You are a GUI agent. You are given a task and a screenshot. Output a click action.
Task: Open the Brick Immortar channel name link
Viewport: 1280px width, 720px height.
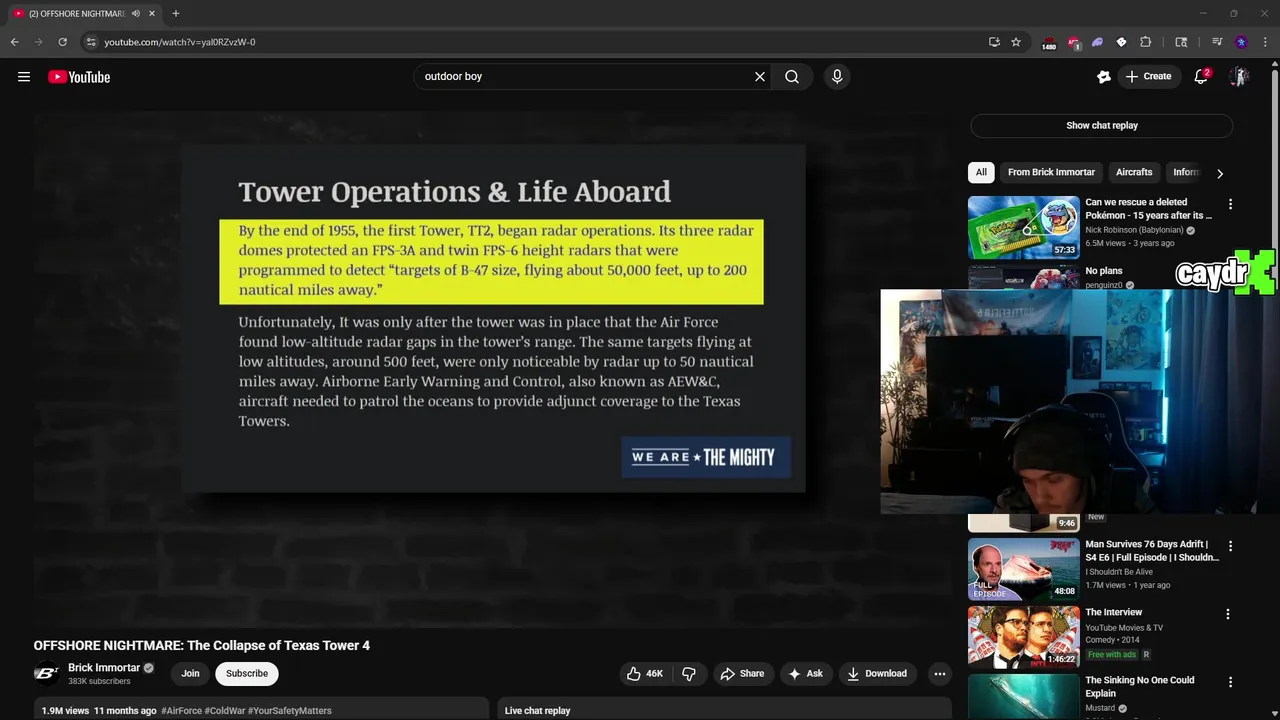pyautogui.click(x=104, y=668)
